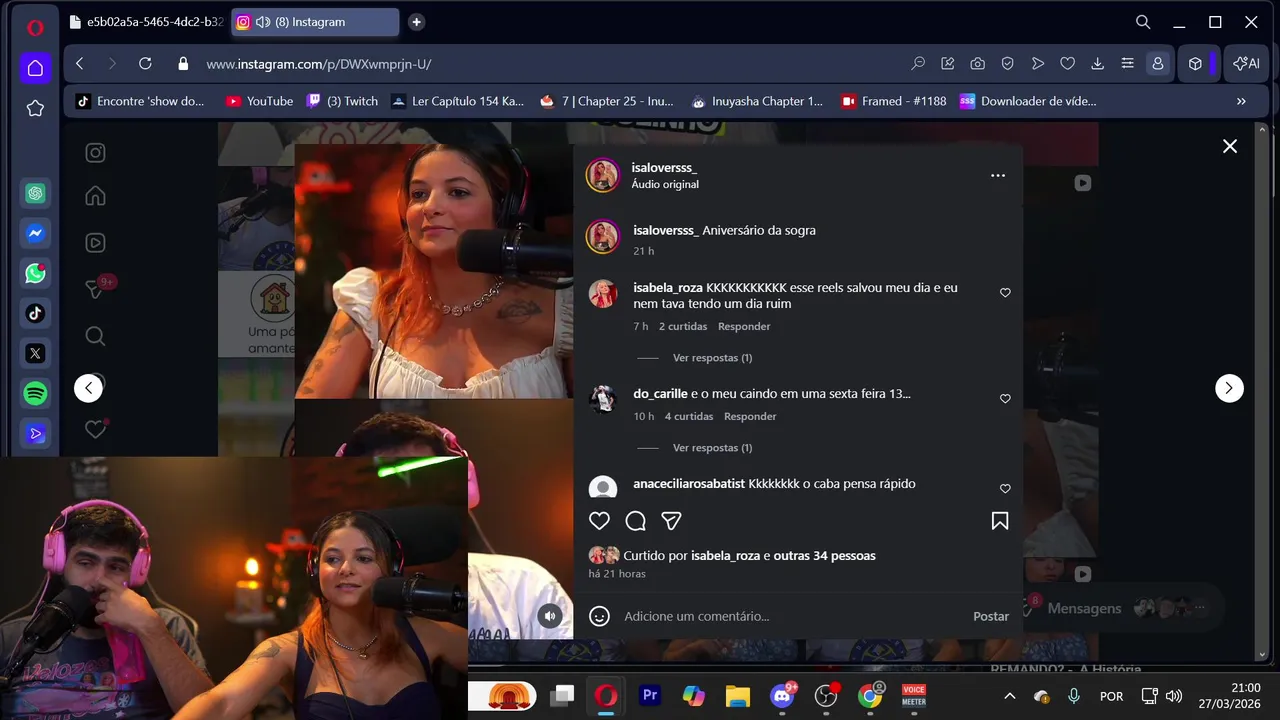
Task: Like isabela_roza's comment
Action: point(1005,293)
